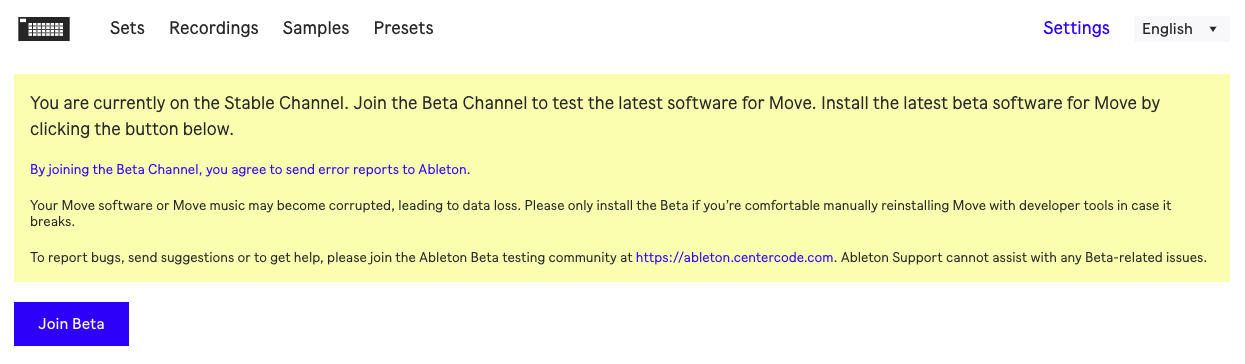Click the error reports agreement link

point(250,169)
